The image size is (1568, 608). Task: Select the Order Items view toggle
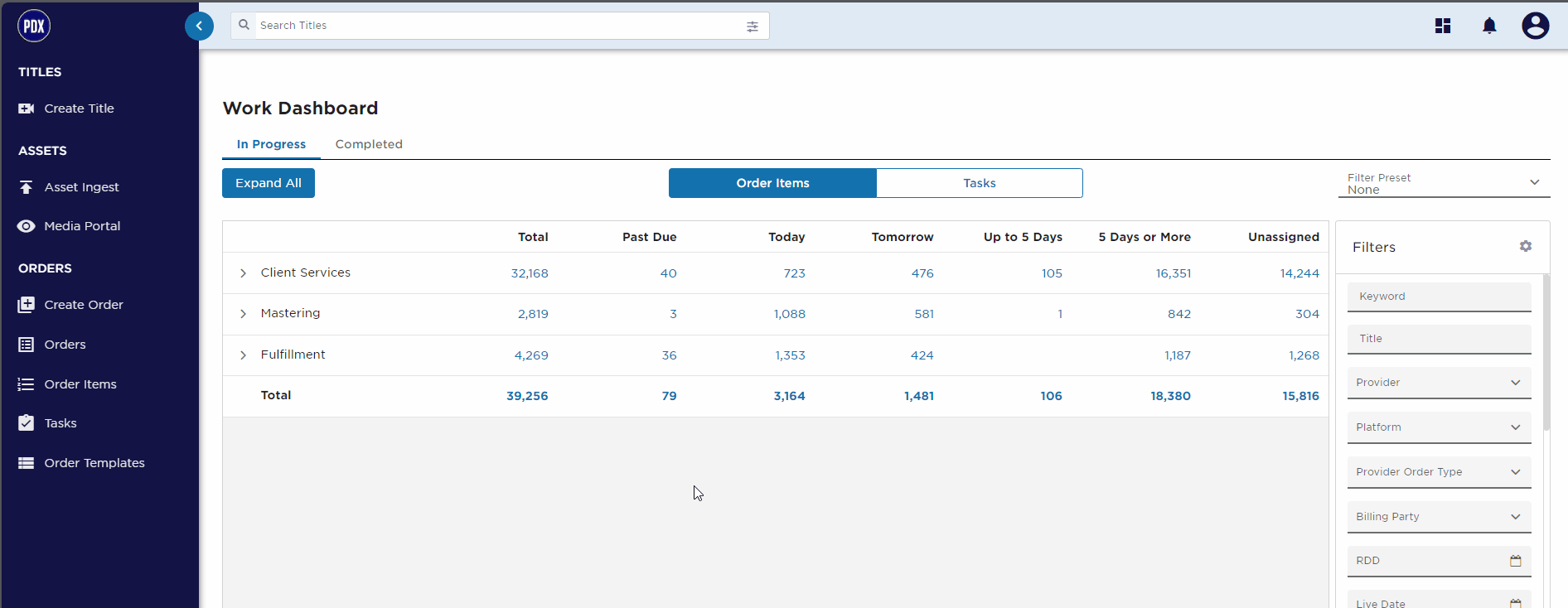point(772,183)
